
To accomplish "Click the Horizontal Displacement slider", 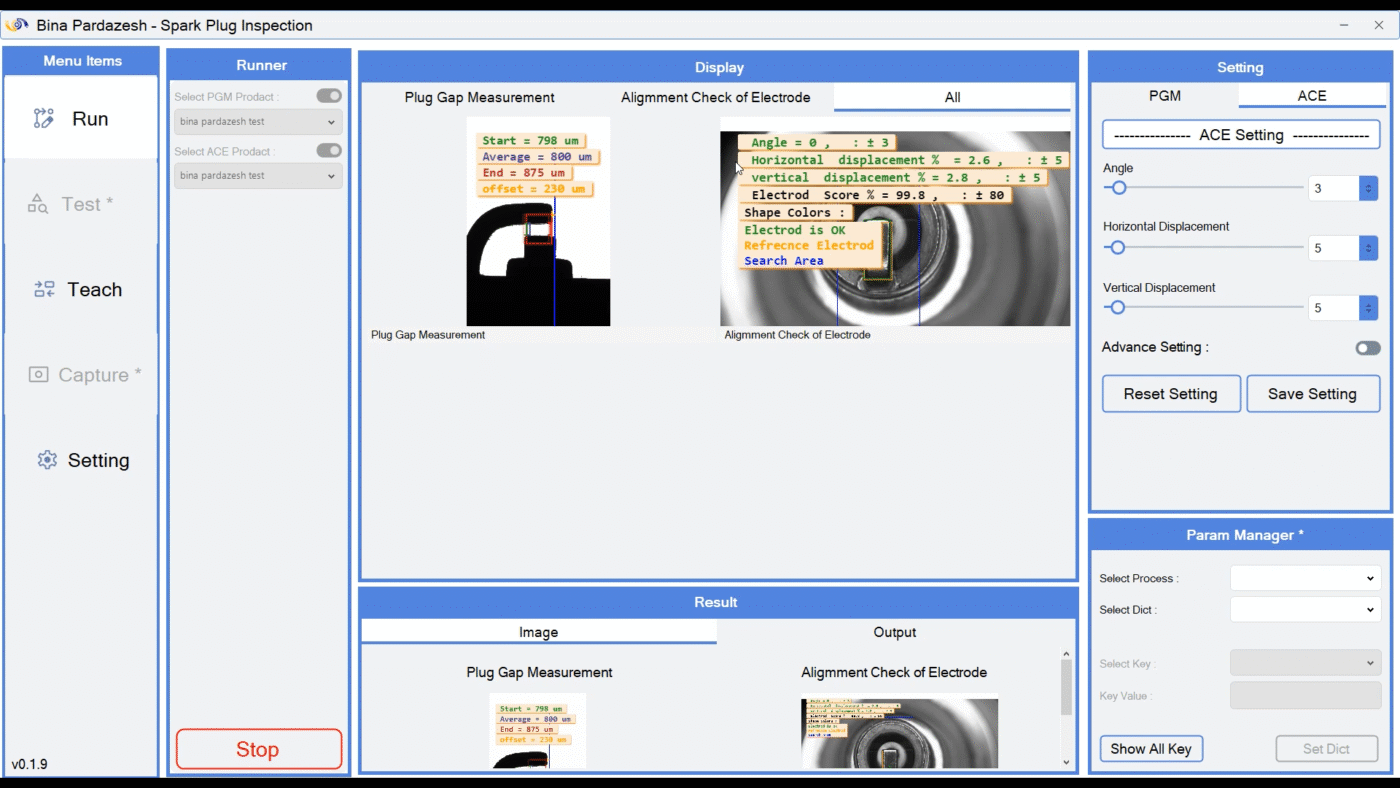I will (1203, 248).
